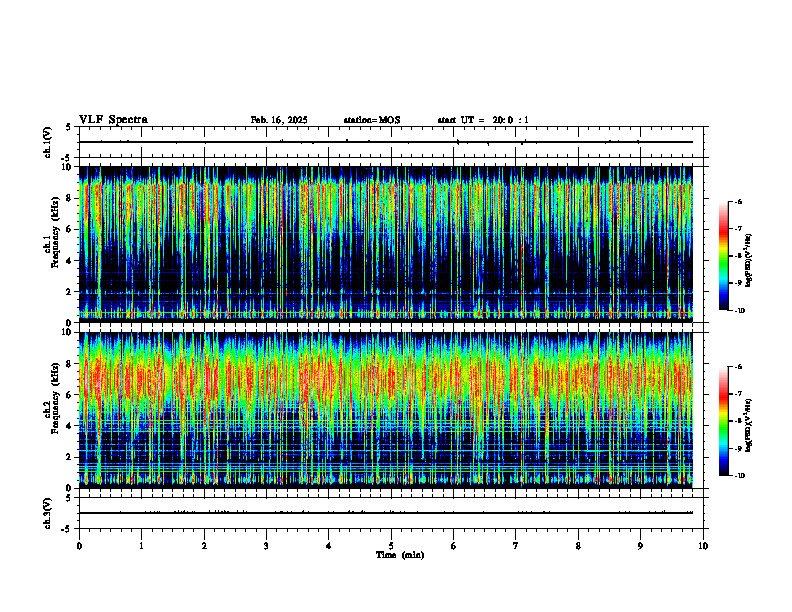Click the "2" kHz tick of ch.2 spectrogram
The height and width of the screenshot is (612, 792).
(x=70, y=457)
